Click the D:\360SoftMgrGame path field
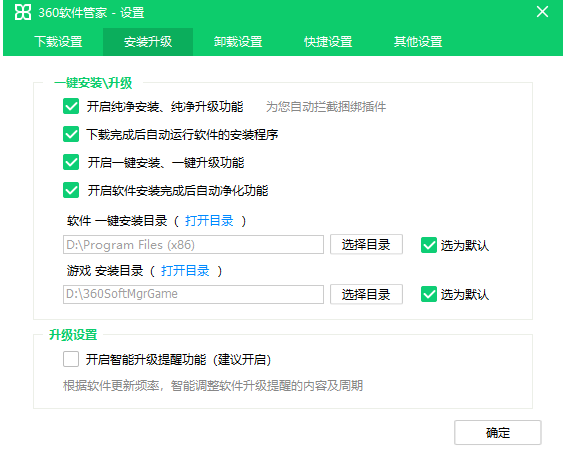 [194, 294]
